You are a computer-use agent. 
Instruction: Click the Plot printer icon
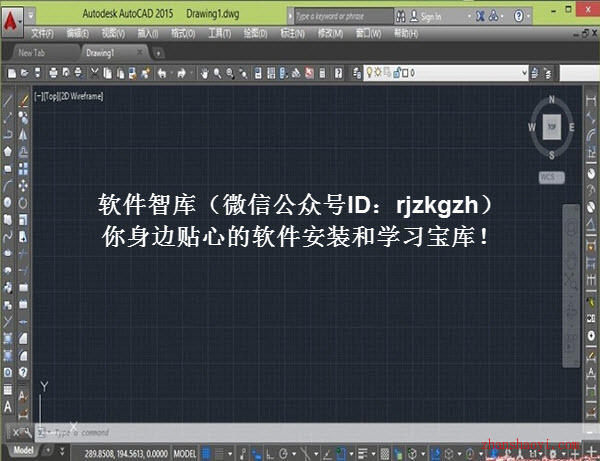(x=53, y=73)
